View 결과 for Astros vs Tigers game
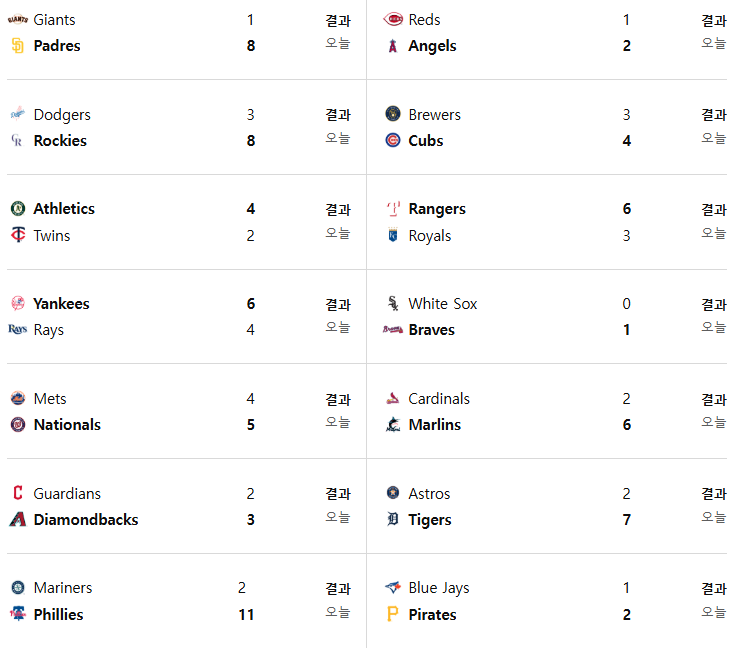The image size is (750, 648). 714,494
